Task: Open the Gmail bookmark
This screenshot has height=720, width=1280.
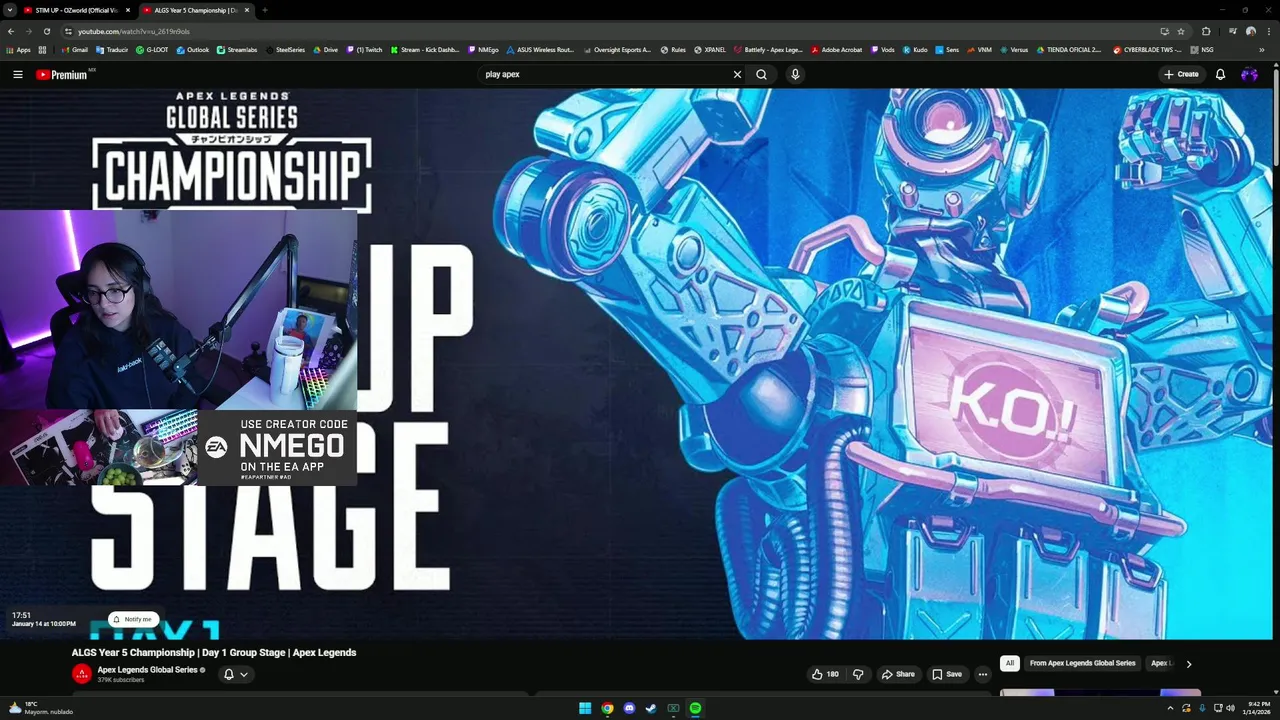Action: (x=74, y=49)
